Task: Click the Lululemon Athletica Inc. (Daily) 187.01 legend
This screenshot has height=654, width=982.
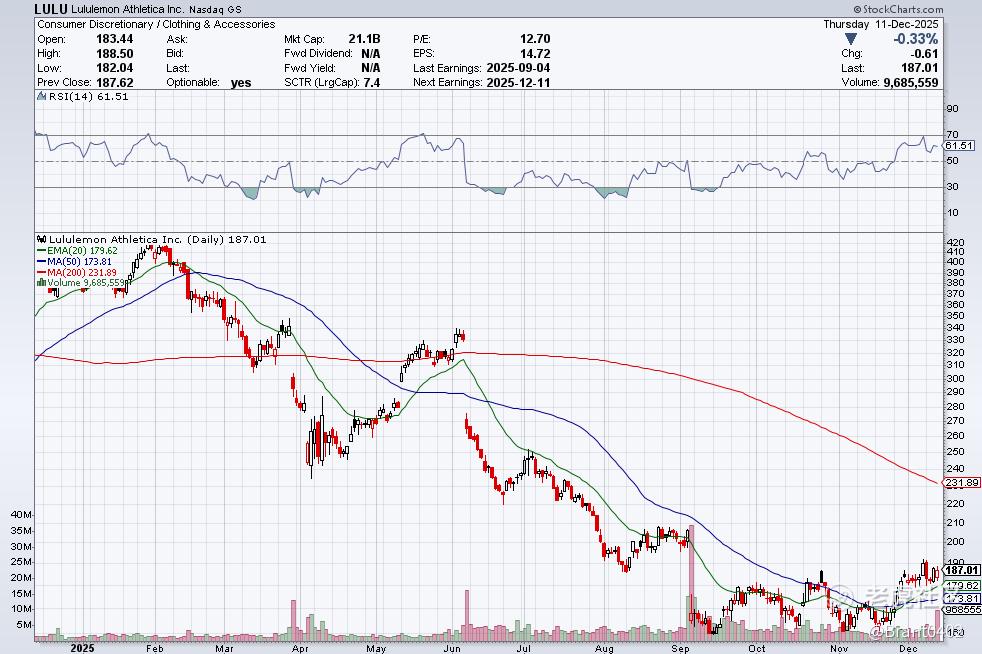Action: tap(157, 239)
